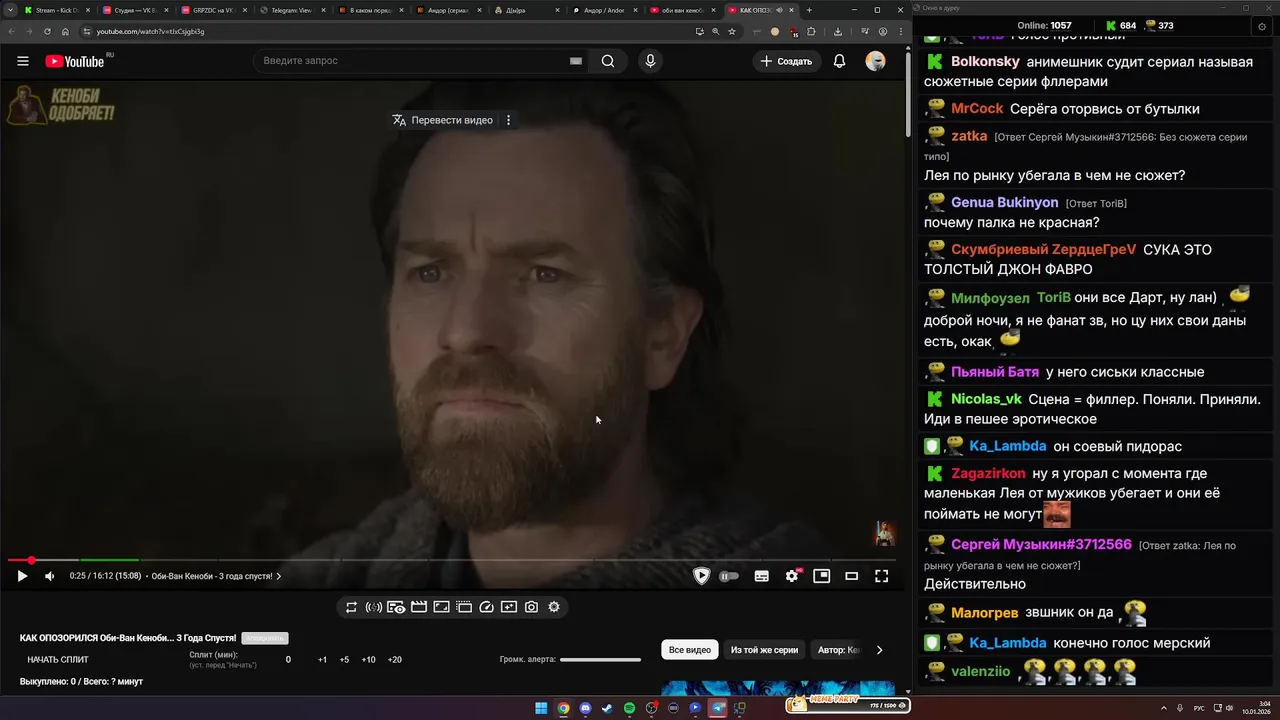Image resolution: width=1280 pixels, height=720 pixels.
Task: Click the Kick viewers count 684
Action: [1120, 25]
